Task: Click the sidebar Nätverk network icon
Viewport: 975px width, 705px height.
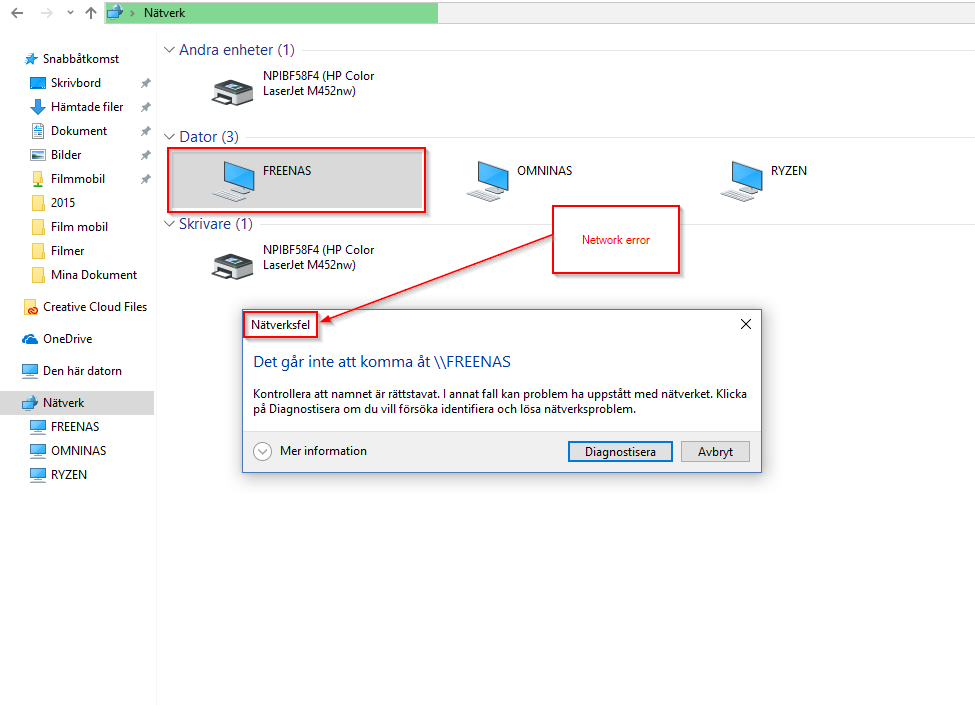Action: 30,403
